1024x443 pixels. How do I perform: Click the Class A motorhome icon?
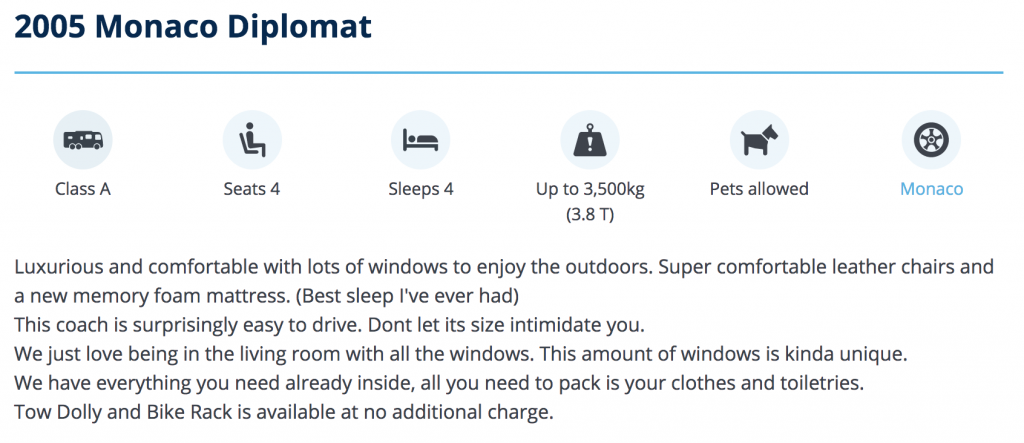83,140
